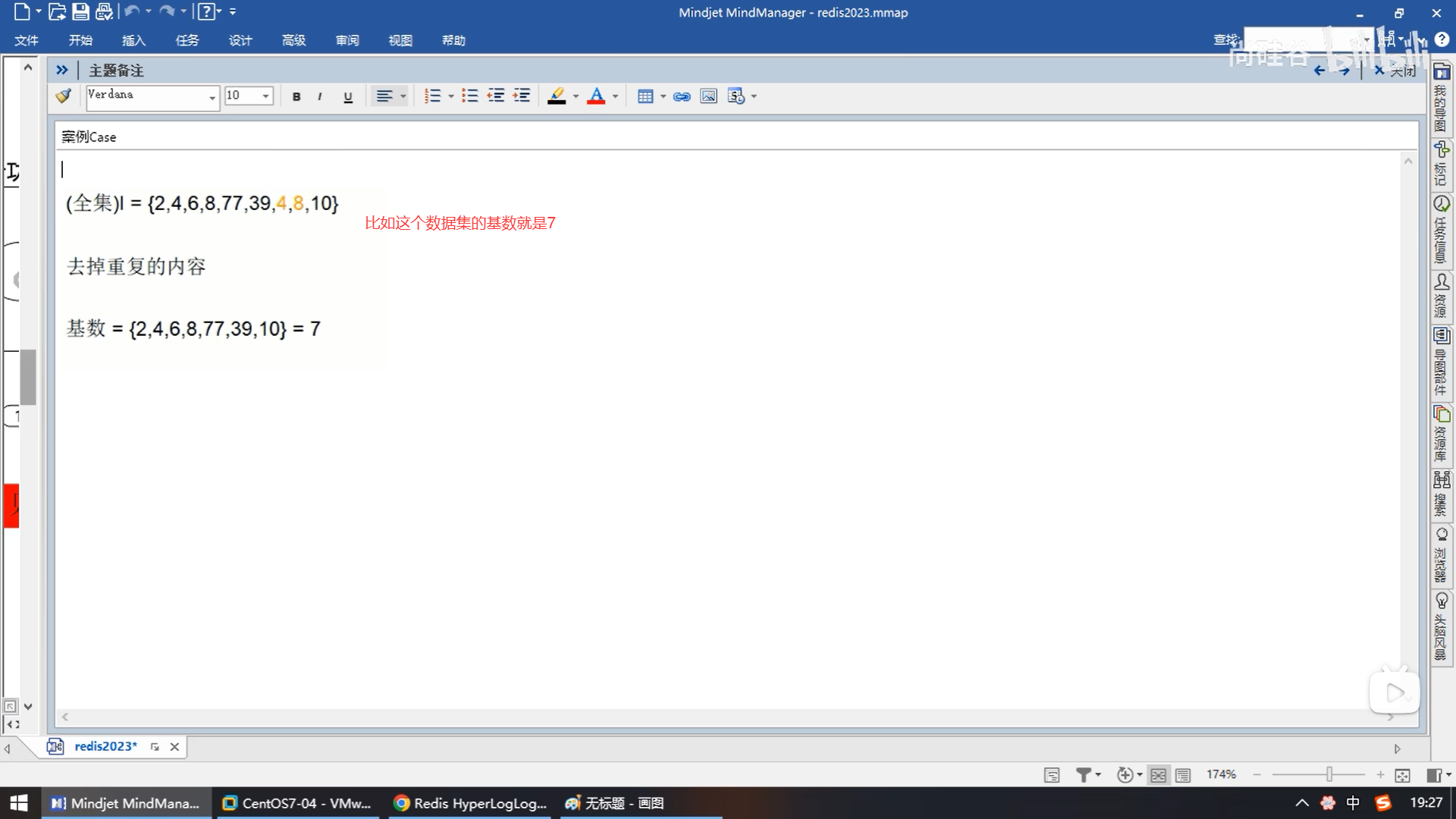
Task: Toggle italic formatting
Action: click(x=320, y=96)
